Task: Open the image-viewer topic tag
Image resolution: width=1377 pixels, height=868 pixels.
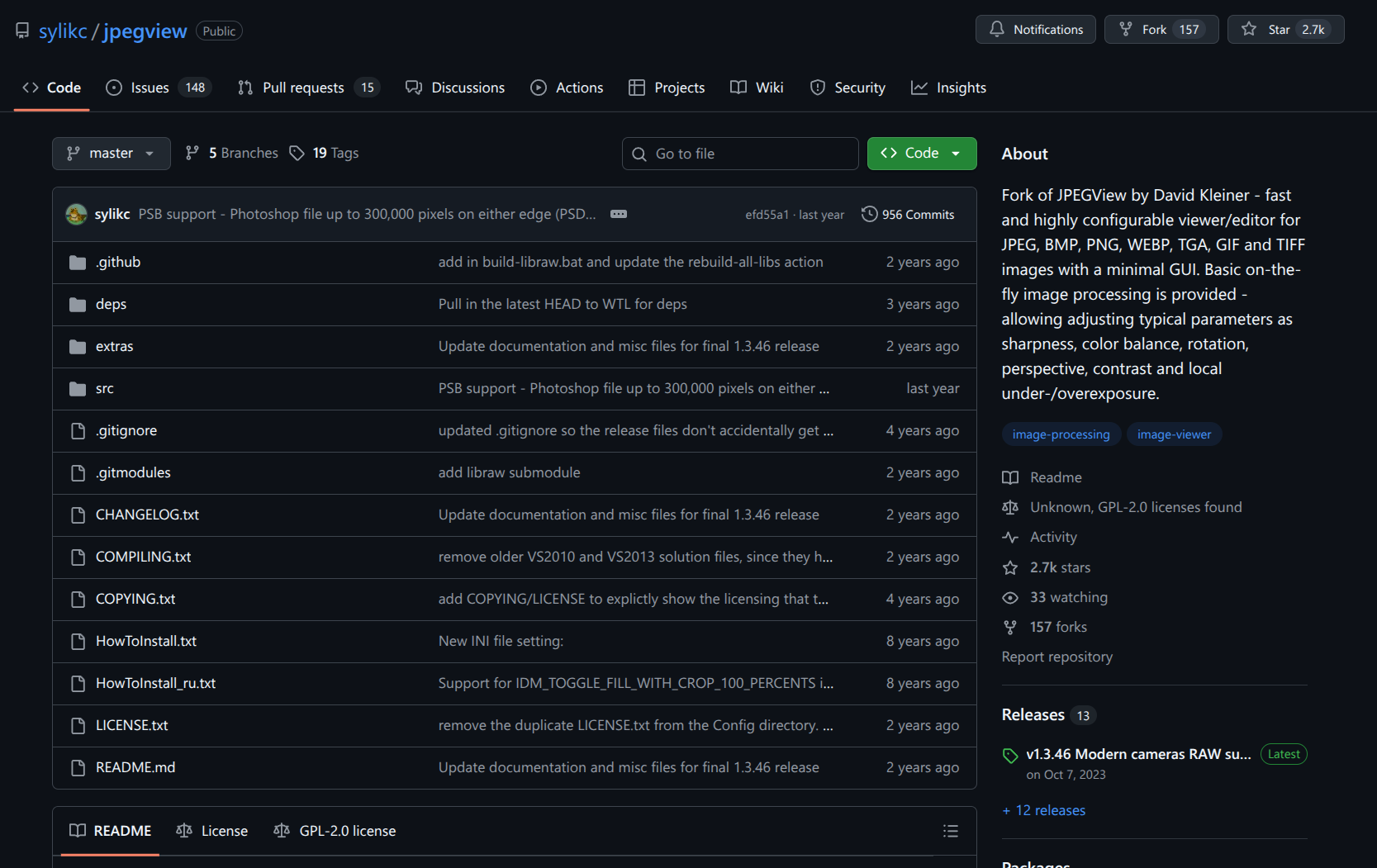Action: pyautogui.click(x=1175, y=434)
